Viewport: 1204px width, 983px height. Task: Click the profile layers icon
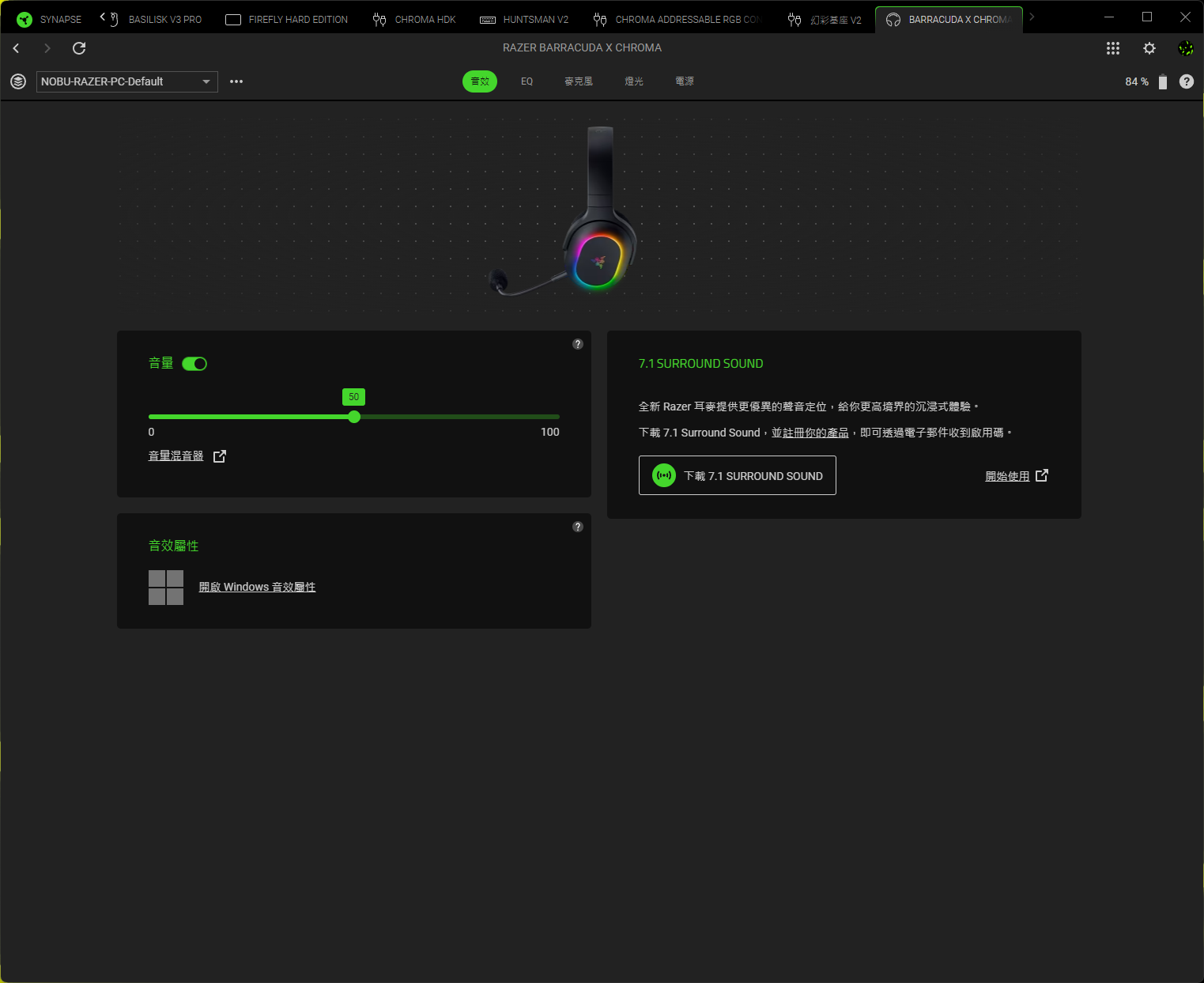(18, 81)
